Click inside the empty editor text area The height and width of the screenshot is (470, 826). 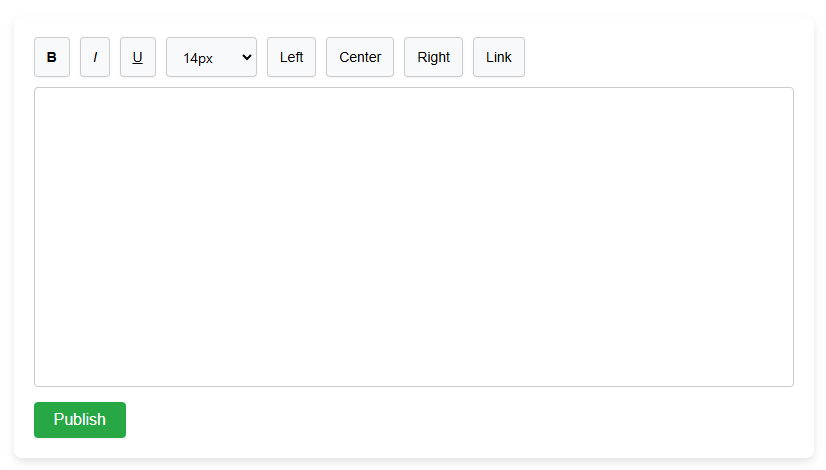[x=413, y=236]
